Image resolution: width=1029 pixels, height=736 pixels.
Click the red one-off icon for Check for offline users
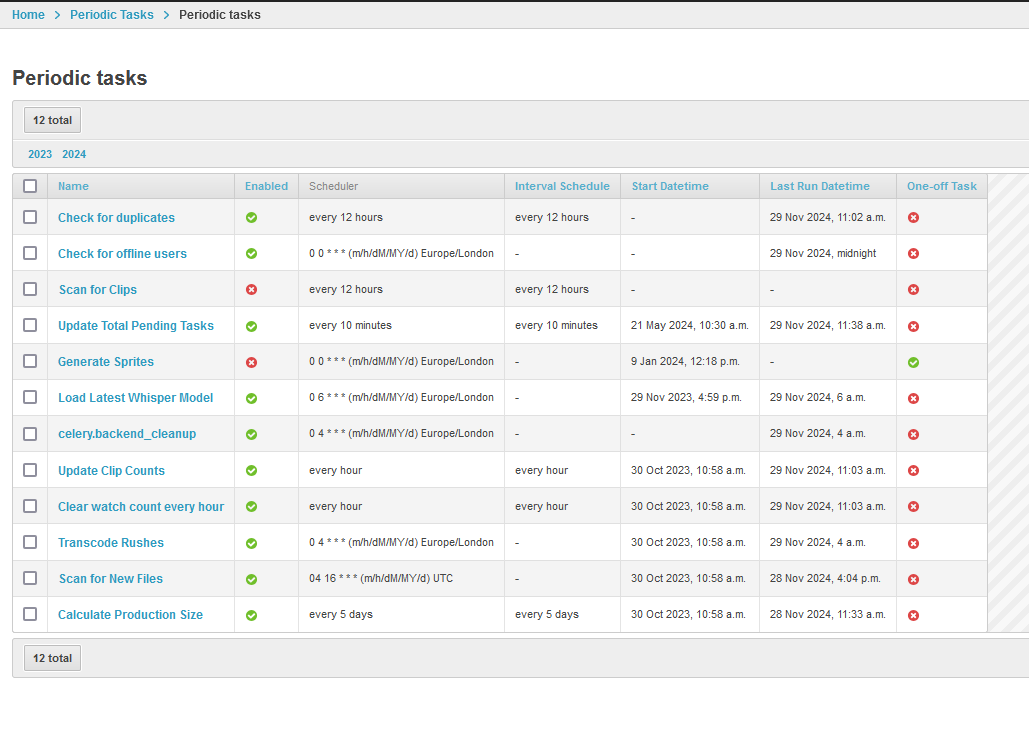[913, 254]
